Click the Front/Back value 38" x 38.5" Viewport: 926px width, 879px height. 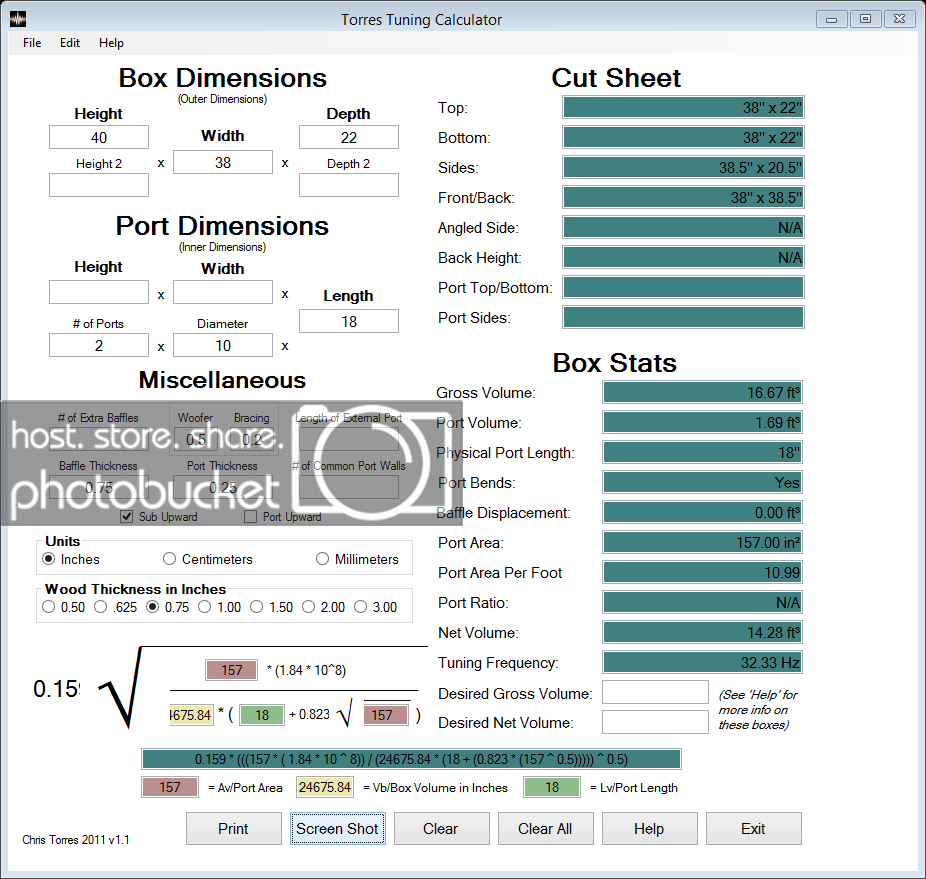pyautogui.click(x=683, y=197)
